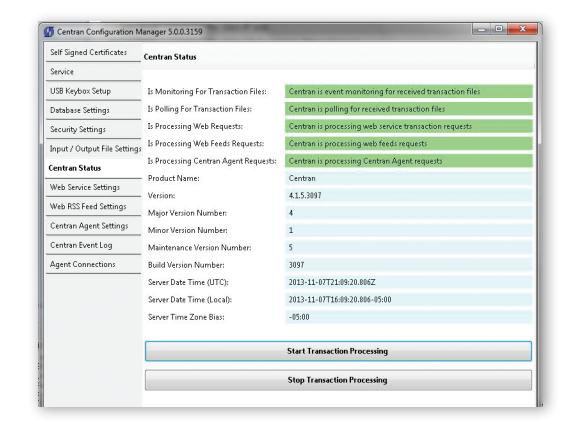
Task: Click the Product Name label
Action: tap(173, 179)
